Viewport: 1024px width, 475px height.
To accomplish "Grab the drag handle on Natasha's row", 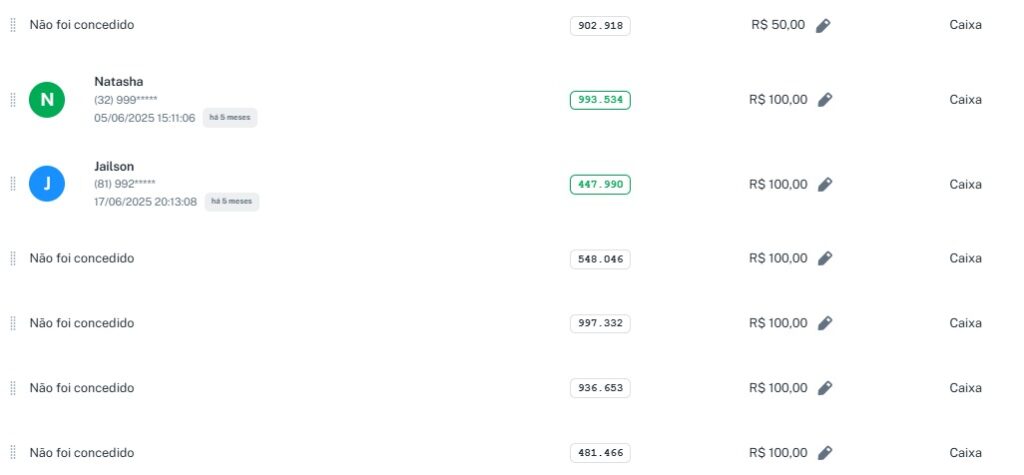I will [x=13, y=100].
